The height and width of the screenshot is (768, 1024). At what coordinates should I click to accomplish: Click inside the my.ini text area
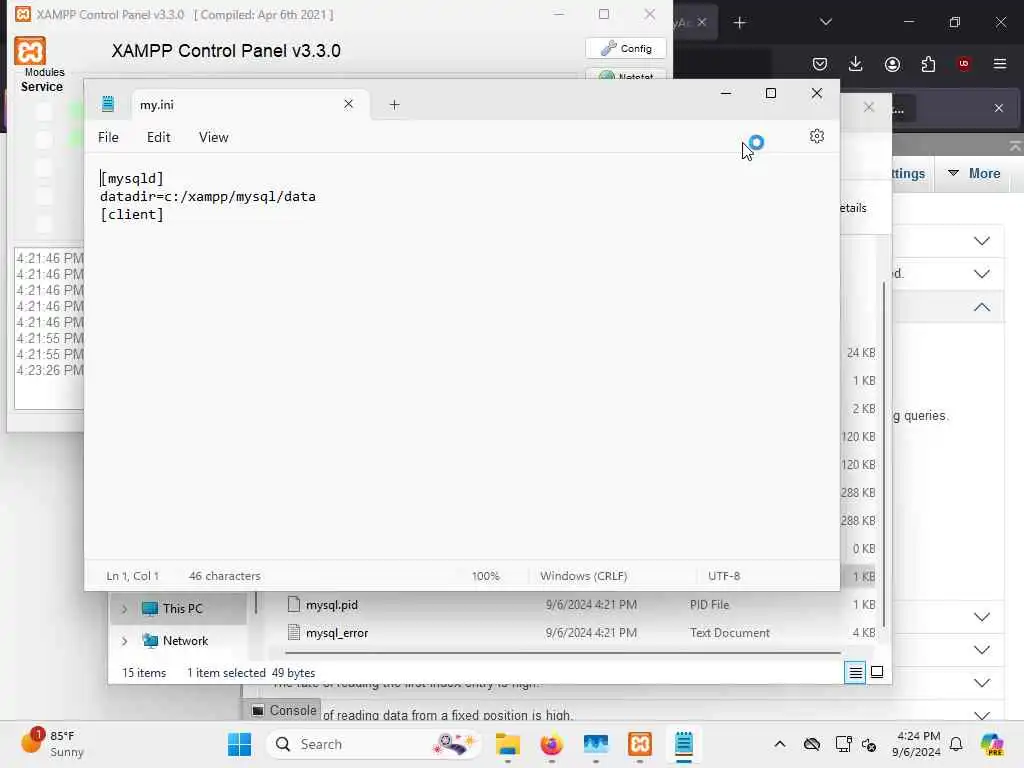[x=461, y=356]
